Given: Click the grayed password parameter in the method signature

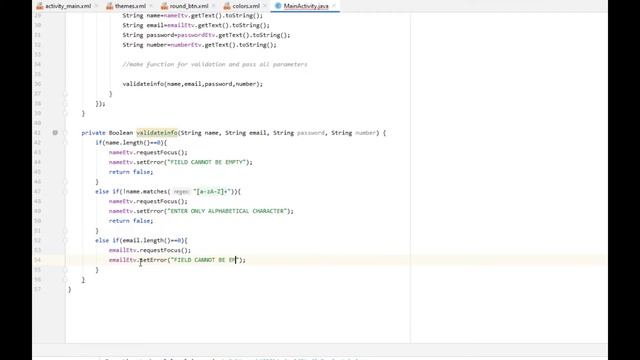Looking at the screenshot, I should click(x=311, y=133).
